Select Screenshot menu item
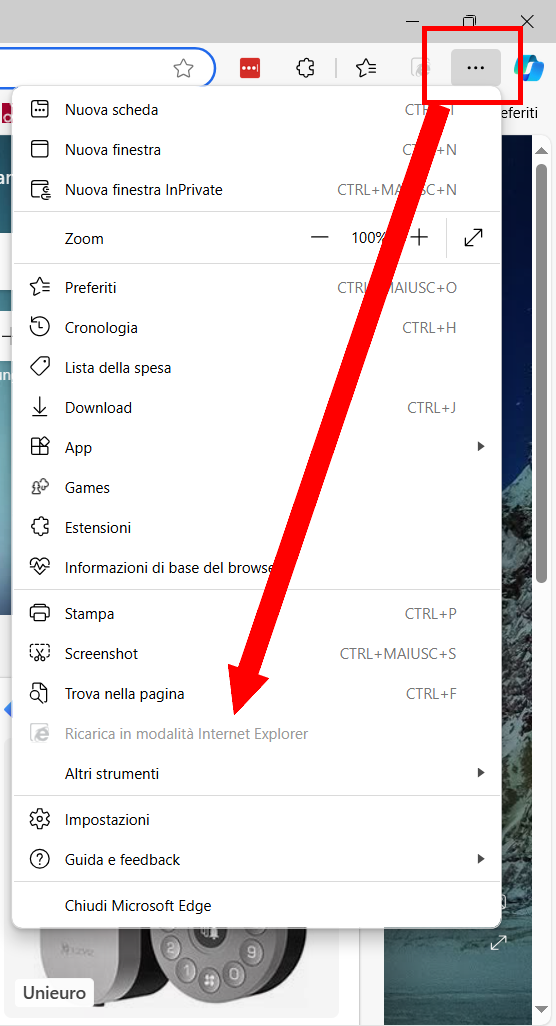The height and width of the screenshot is (1026, 556). coord(256,653)
